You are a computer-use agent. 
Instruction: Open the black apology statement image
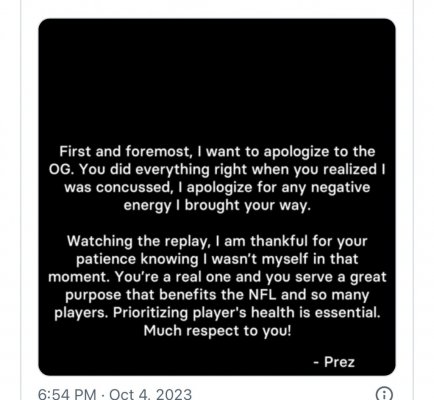point(217,197)
